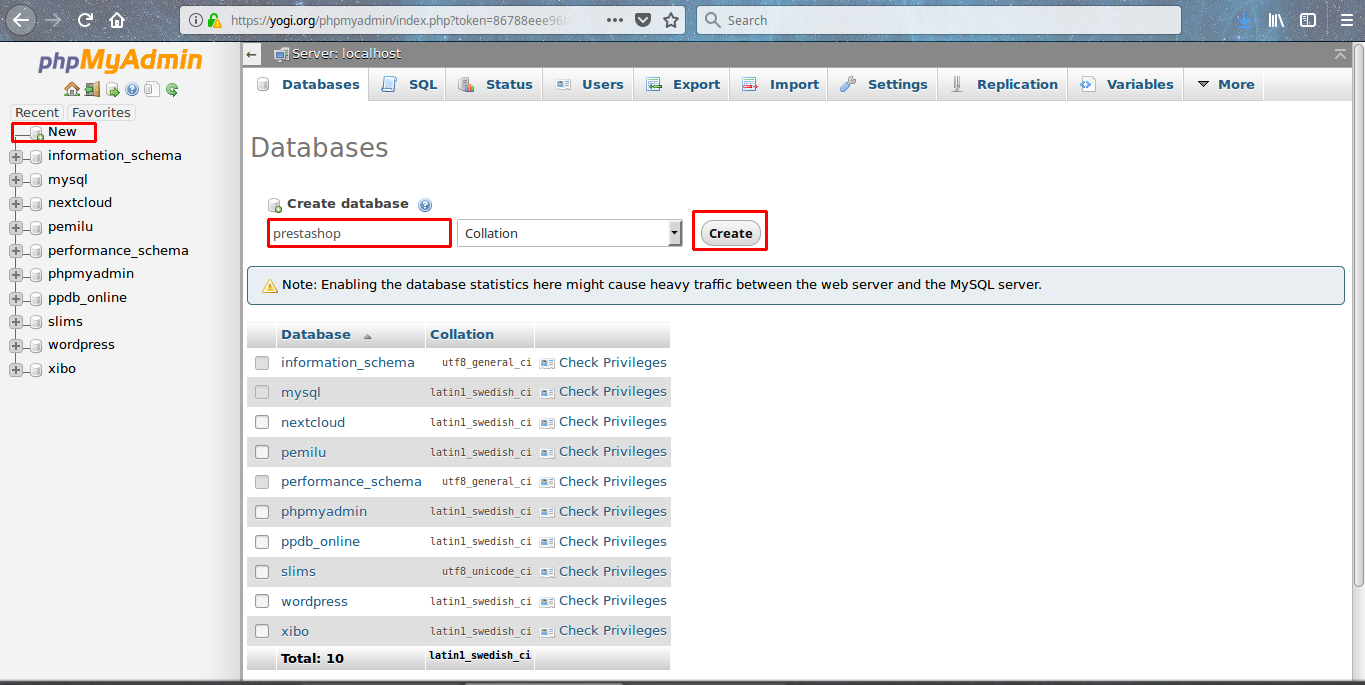Open the Replication tab
The image size is (1365, 685).
pos(1003,85)
